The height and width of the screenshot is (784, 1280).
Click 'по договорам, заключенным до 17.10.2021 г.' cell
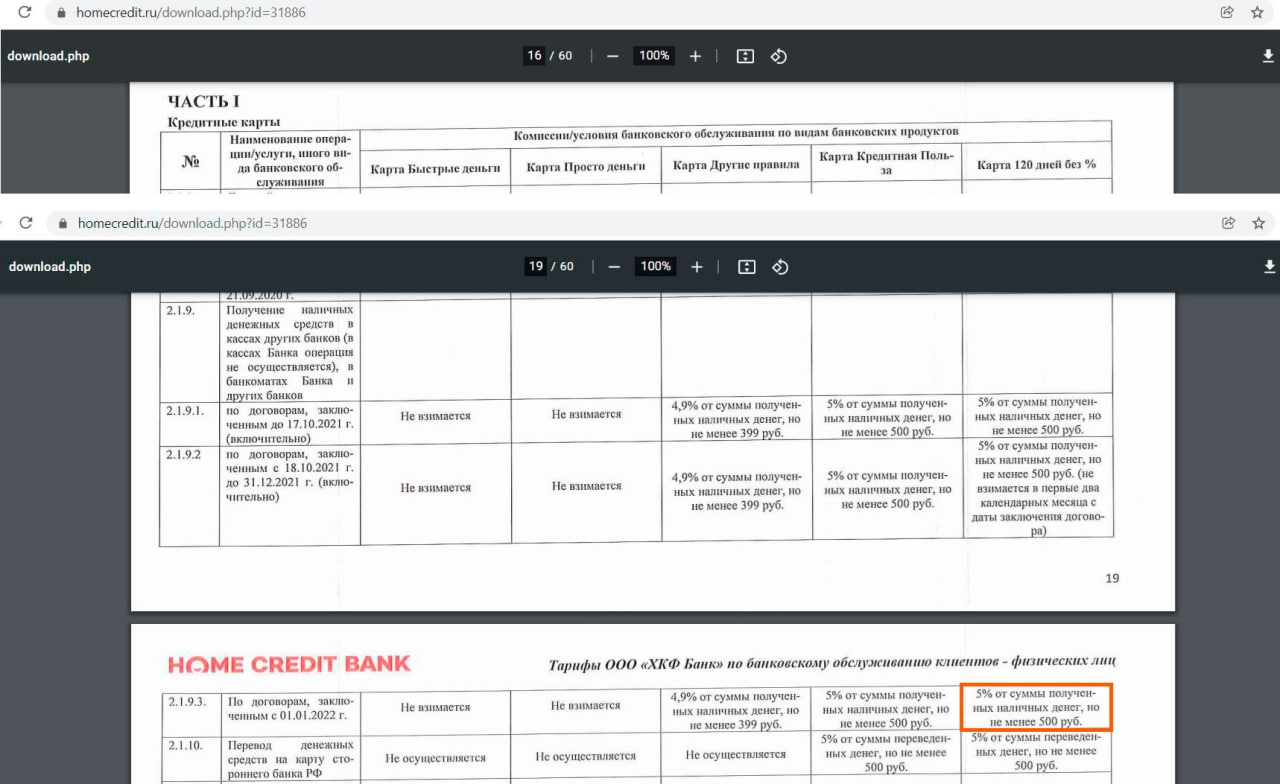(x=290, y=424)
